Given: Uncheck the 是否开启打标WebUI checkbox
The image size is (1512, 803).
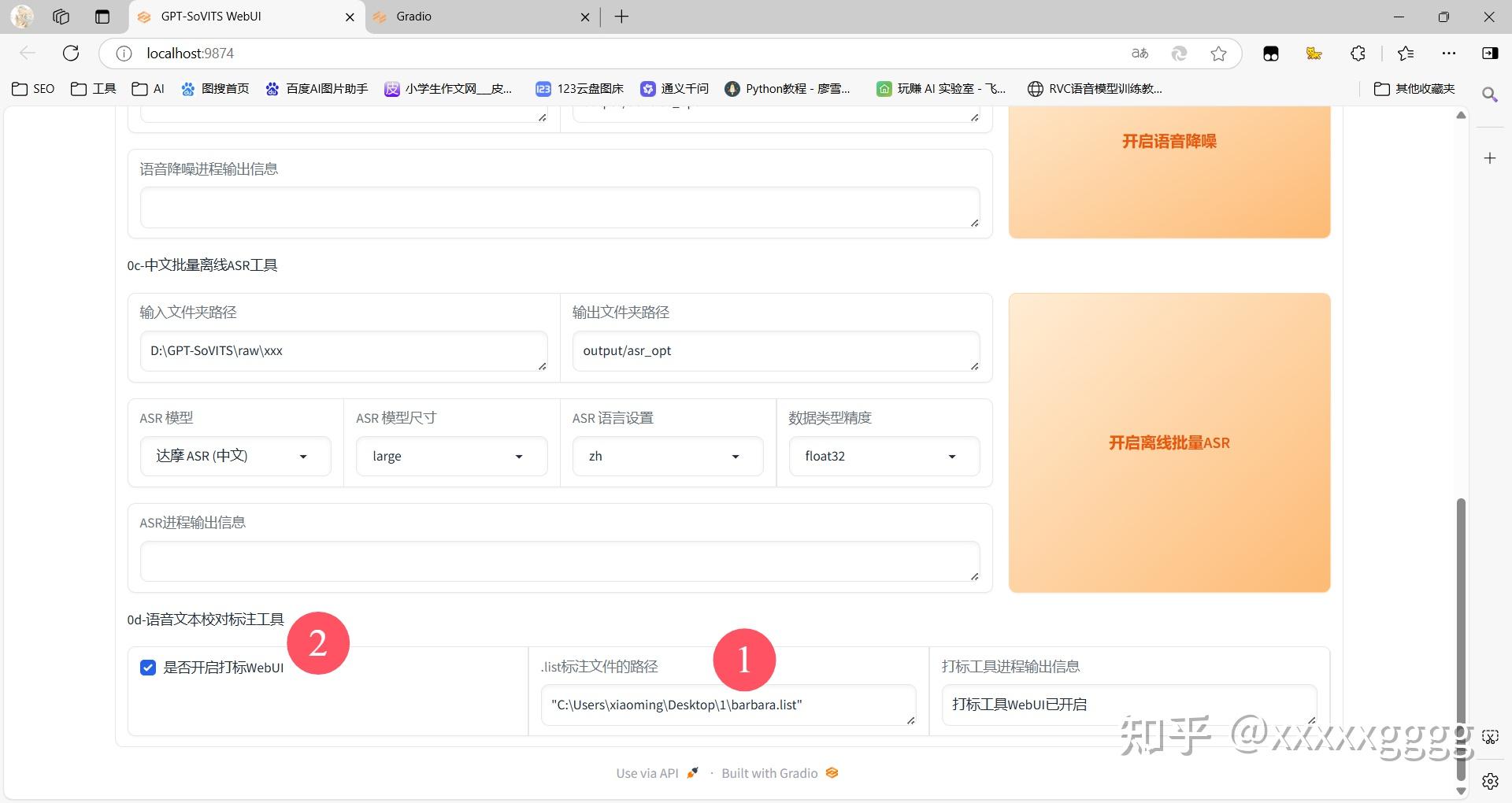Looking at the screenshot, I should 148,668.
